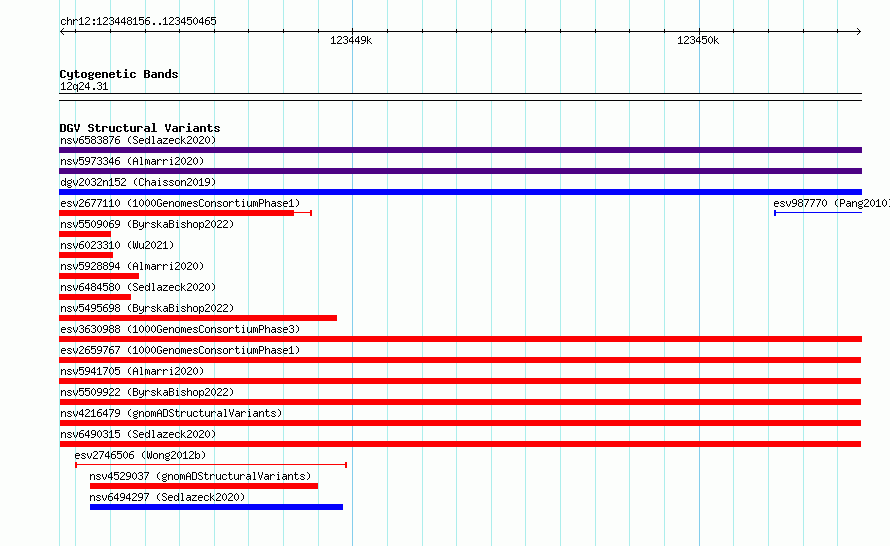Select the red nsv5495698 variant bar
Viewport: 890px width, 546px height.
[x=198, y=318]
